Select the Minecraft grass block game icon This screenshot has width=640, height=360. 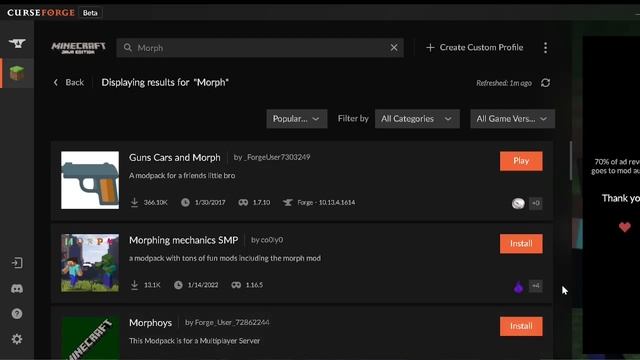[17, 73]
